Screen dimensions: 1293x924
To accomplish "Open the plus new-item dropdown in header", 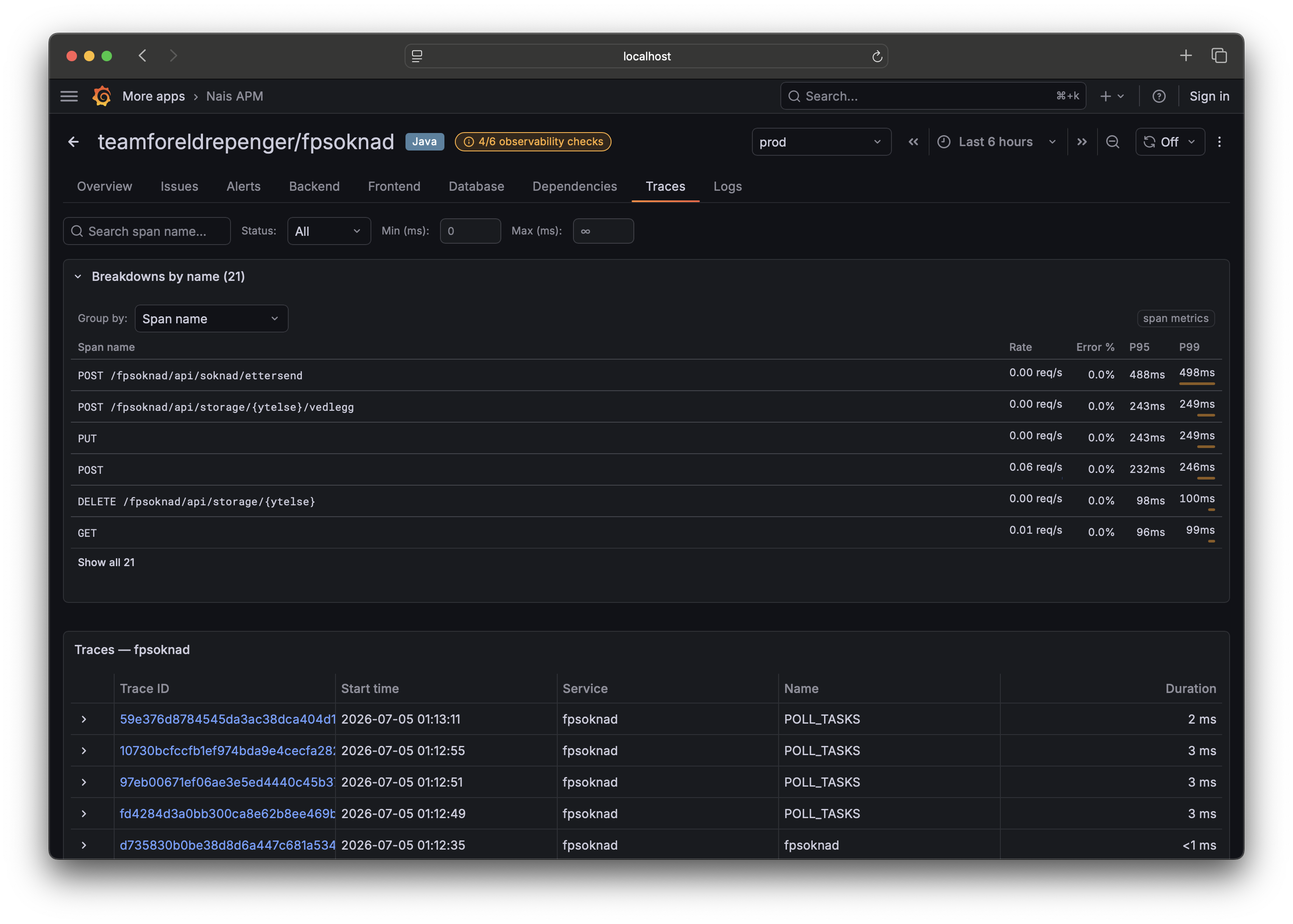I will pyautogui.click(x=1111, y=96).
